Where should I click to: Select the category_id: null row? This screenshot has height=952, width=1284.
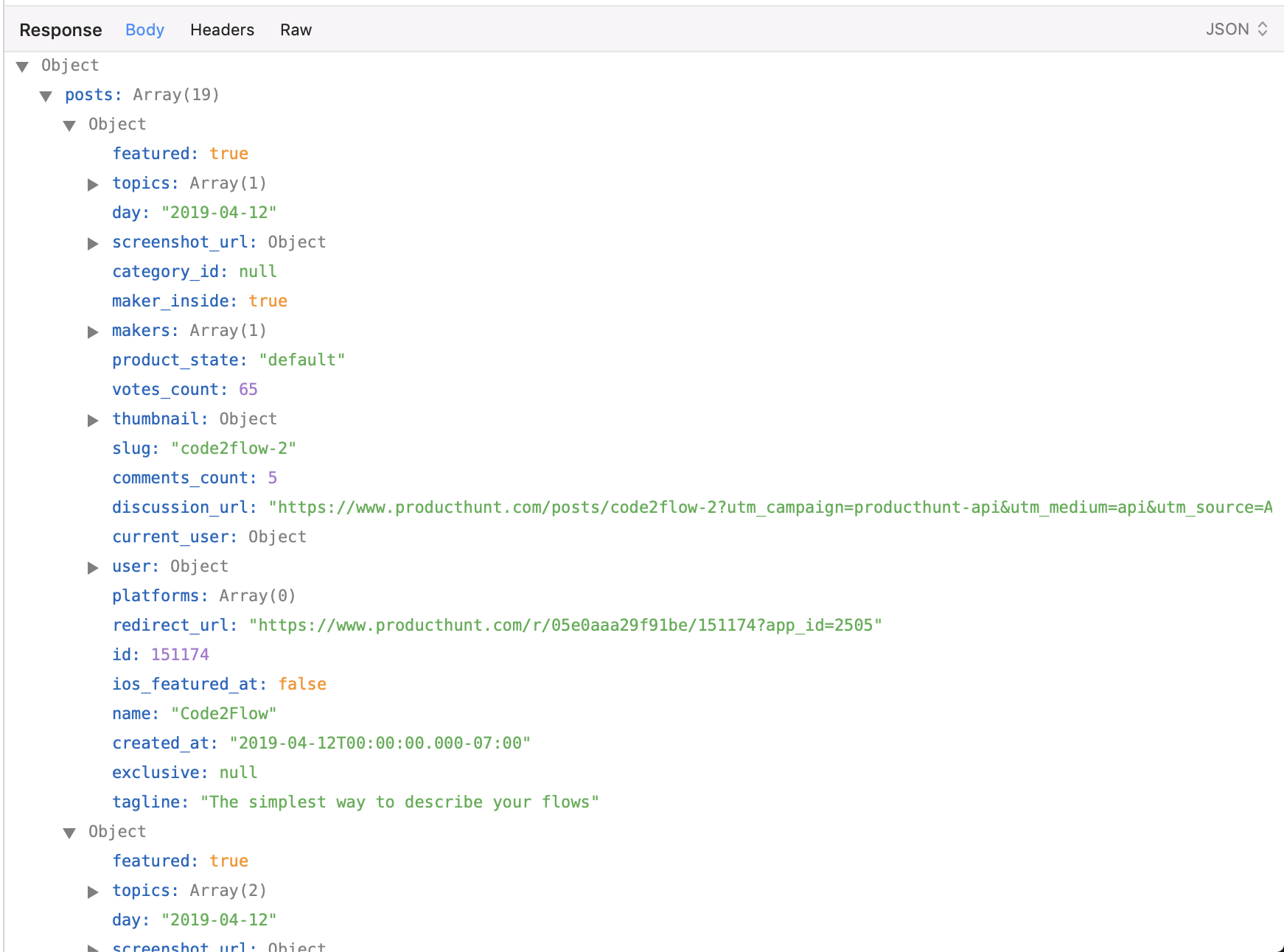[195, 271]
